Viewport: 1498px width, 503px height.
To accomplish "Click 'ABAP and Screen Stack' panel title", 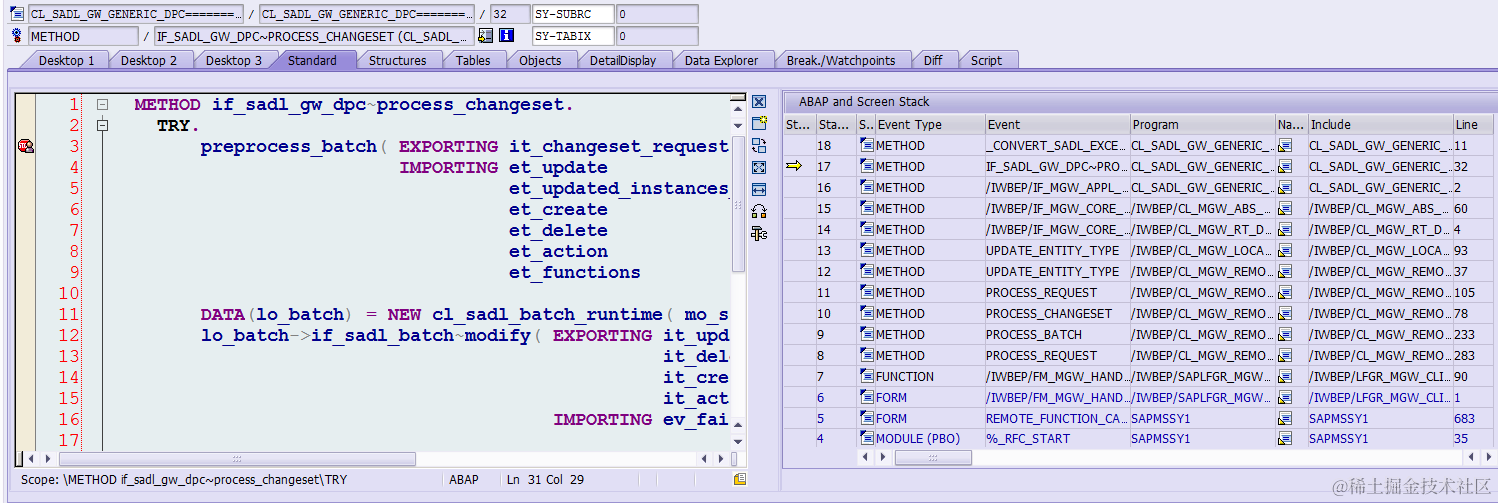I will (x=864, y=102).
